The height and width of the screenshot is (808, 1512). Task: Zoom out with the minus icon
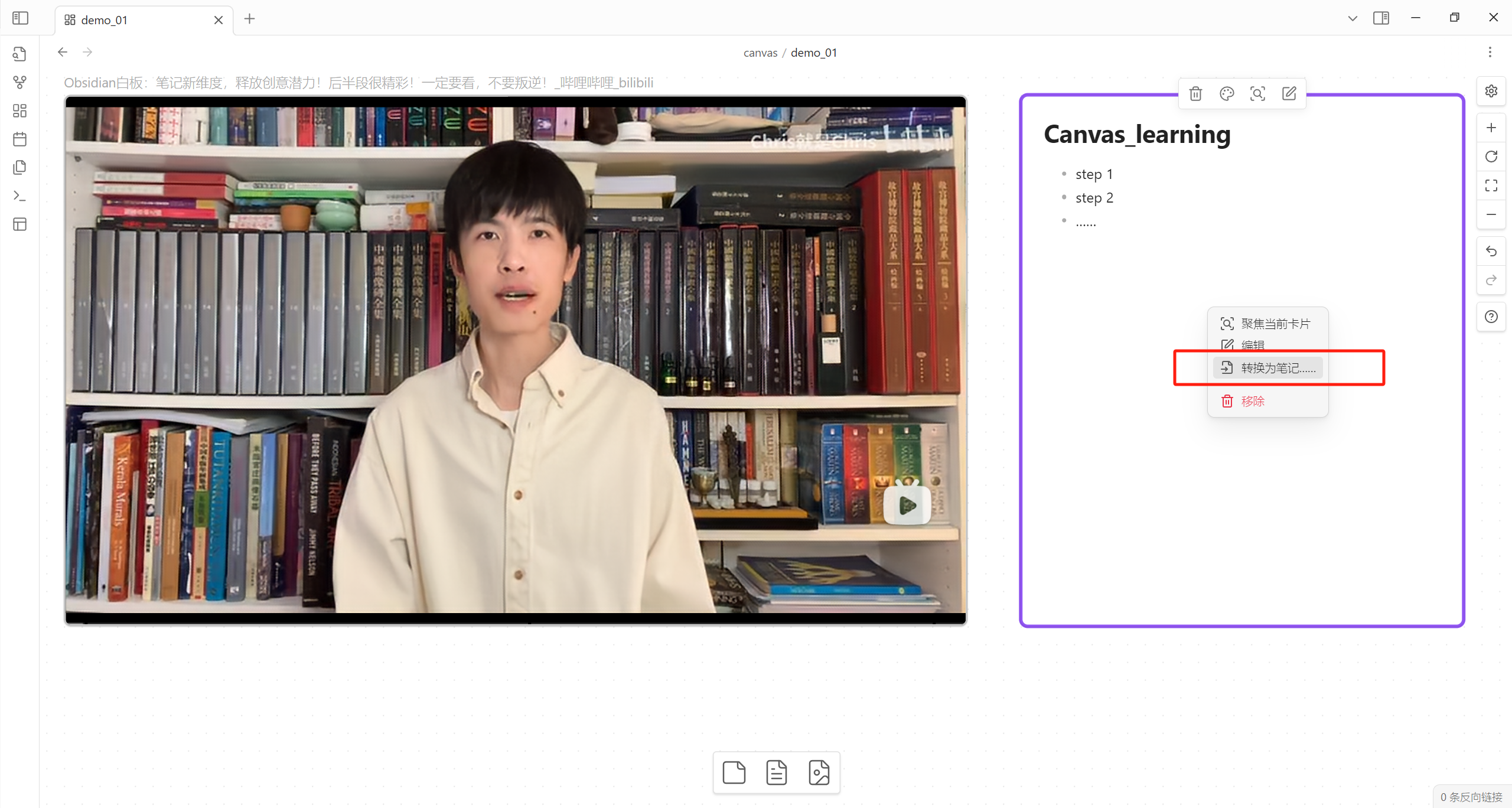(1491, 214)
